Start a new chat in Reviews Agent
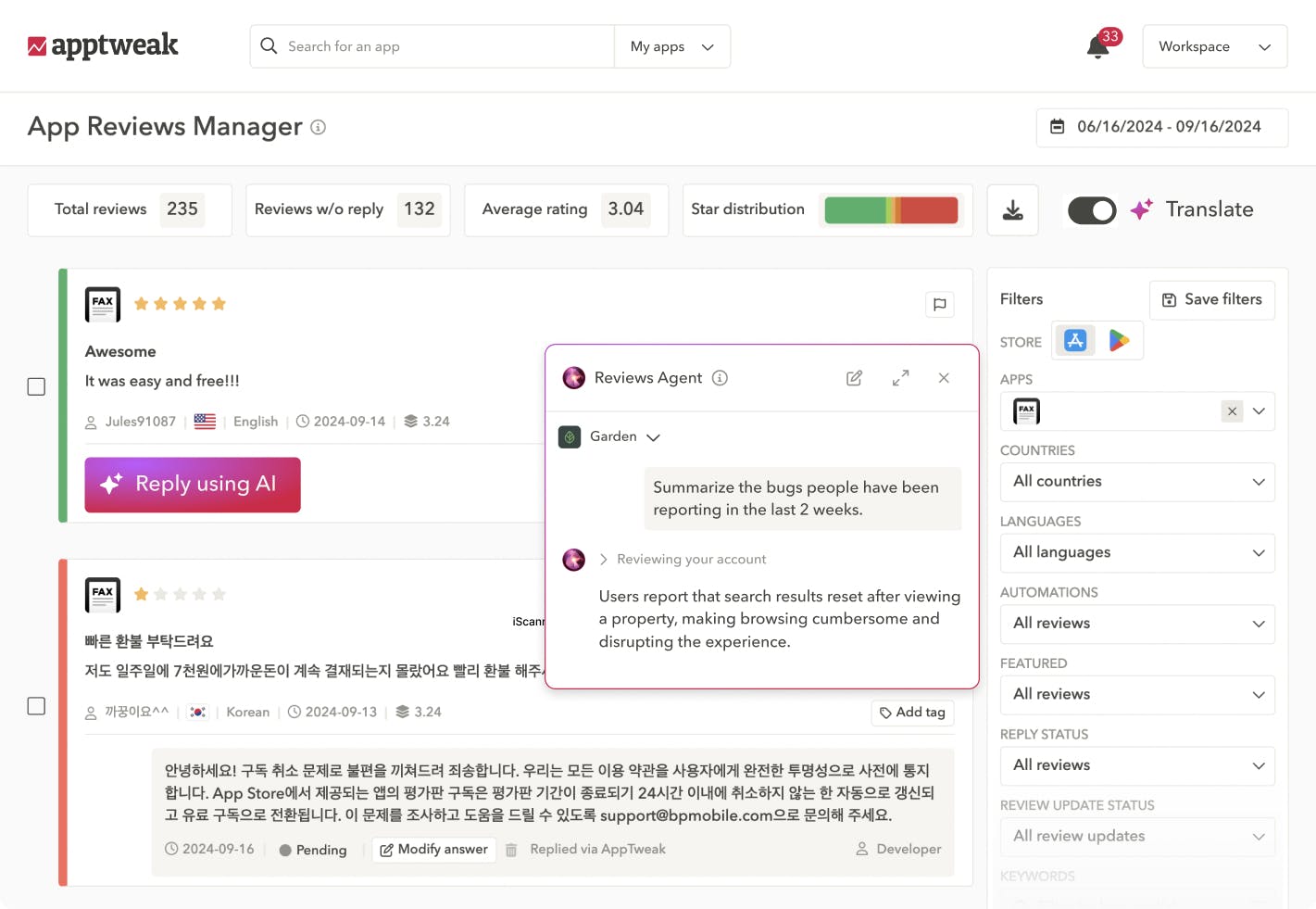Viewport: 1316px width, 909px height. coord(854,378)
